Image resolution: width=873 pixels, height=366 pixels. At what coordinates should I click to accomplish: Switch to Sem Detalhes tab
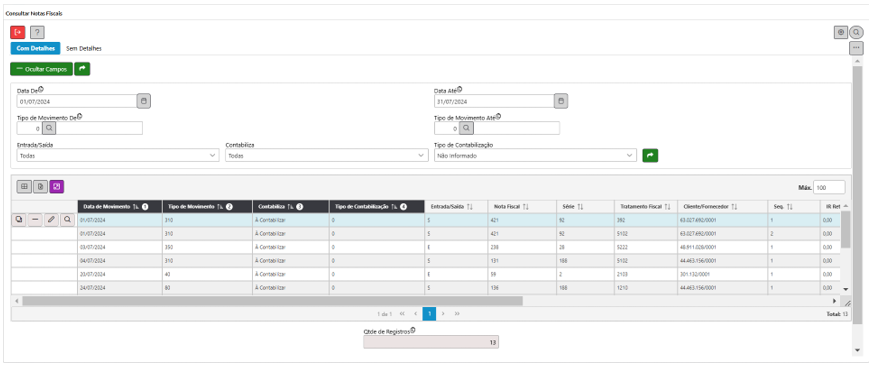click(x=84, y=48)
